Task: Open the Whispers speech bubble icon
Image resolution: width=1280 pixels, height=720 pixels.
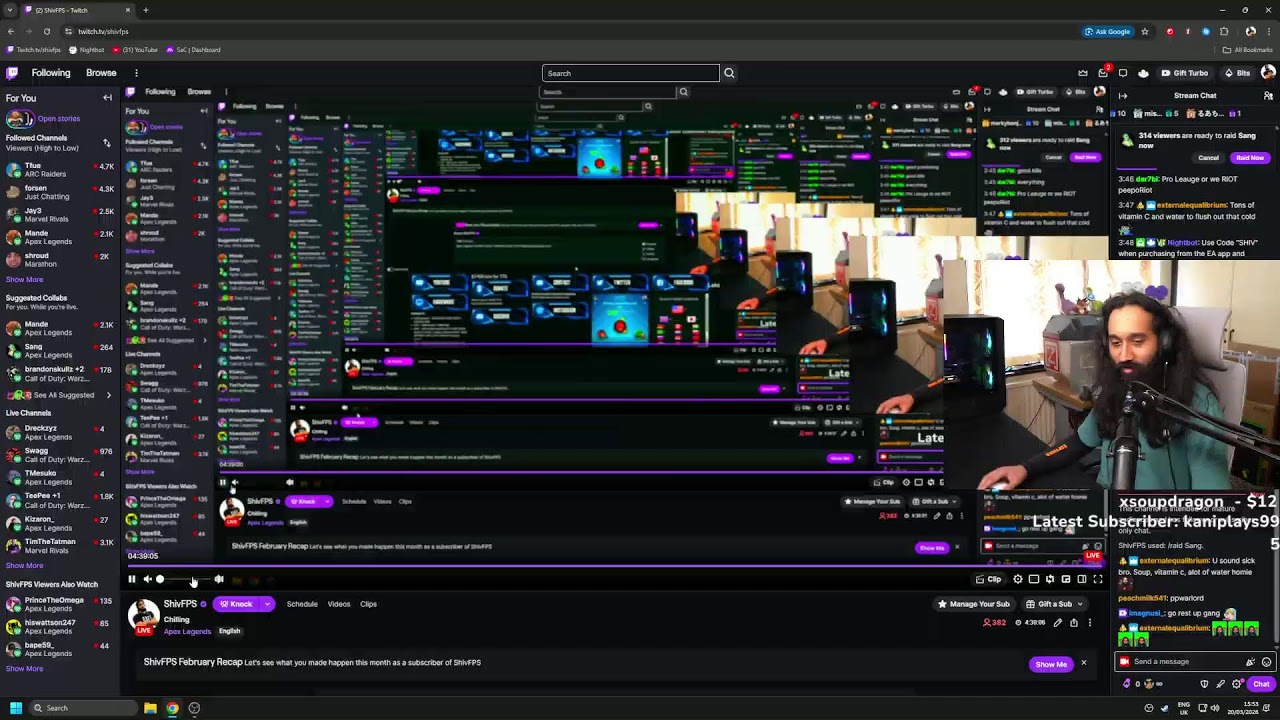Action: [x=1123, y=73]
